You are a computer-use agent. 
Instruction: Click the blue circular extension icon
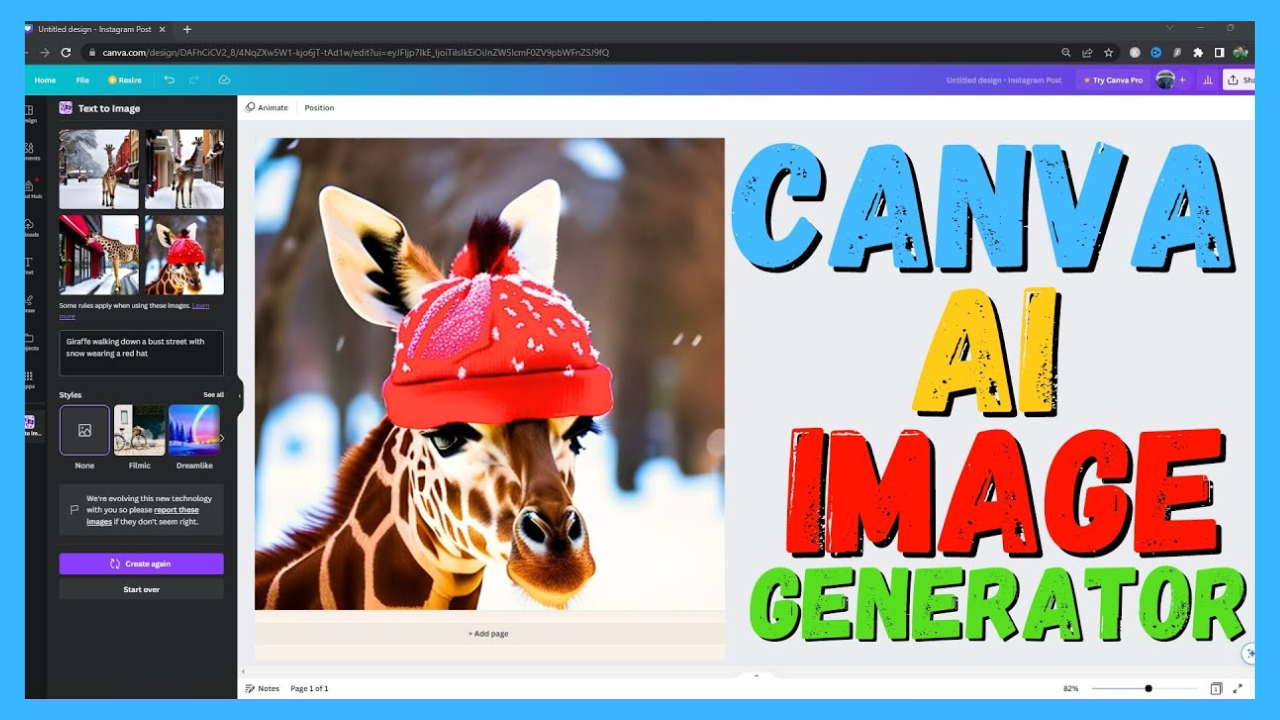pos(1156,52)
